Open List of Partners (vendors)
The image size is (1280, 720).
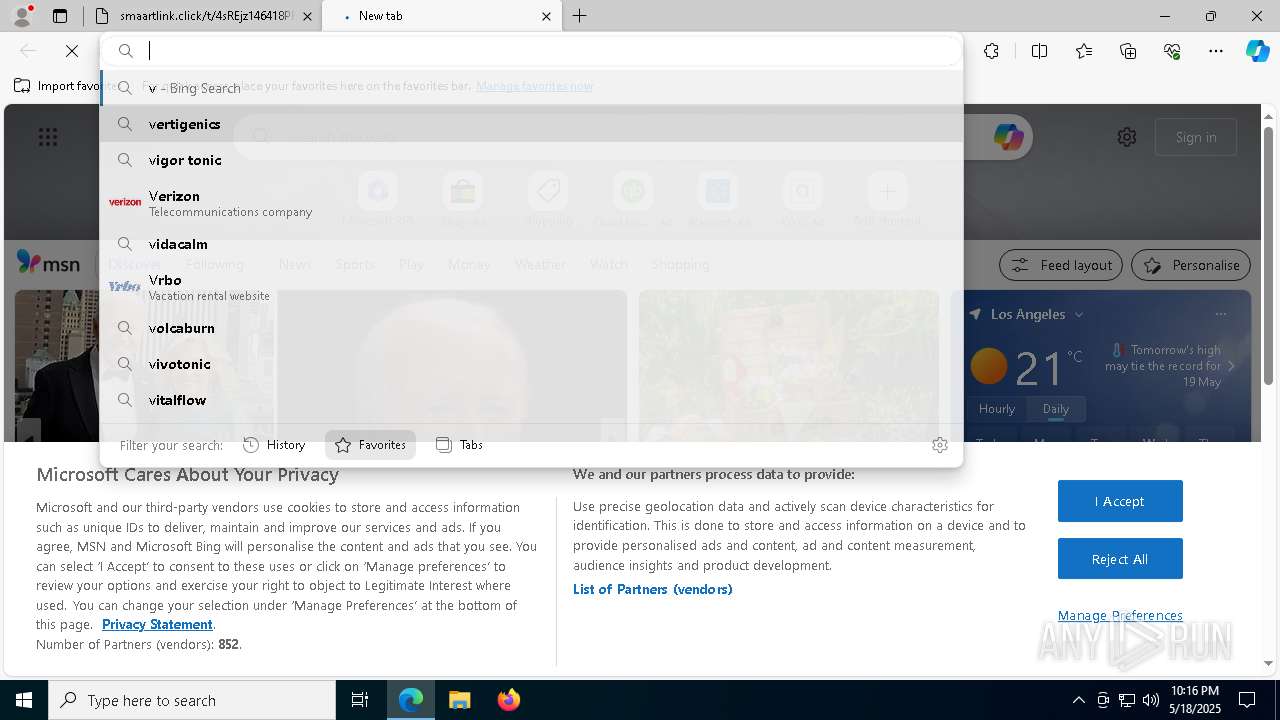653,589
